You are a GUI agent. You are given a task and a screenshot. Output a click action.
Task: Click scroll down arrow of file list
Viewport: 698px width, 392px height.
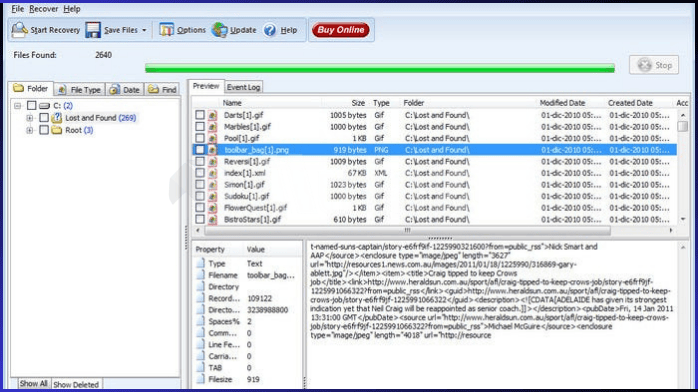[x=683, y=219]
